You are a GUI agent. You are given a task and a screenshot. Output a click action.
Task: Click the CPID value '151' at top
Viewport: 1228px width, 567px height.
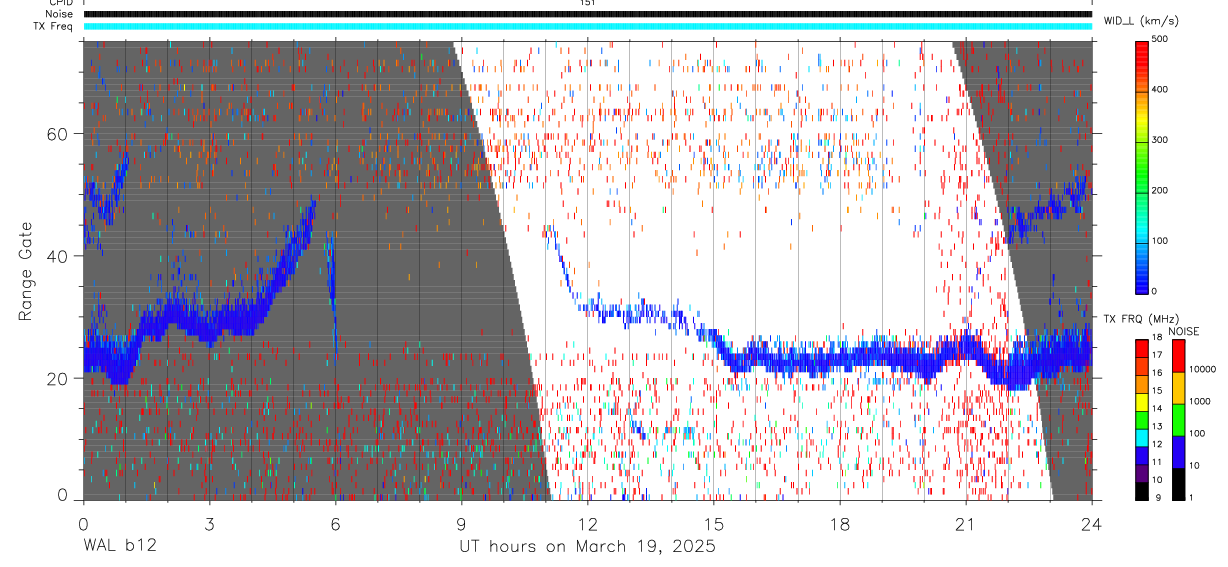(x=587, y=3)
